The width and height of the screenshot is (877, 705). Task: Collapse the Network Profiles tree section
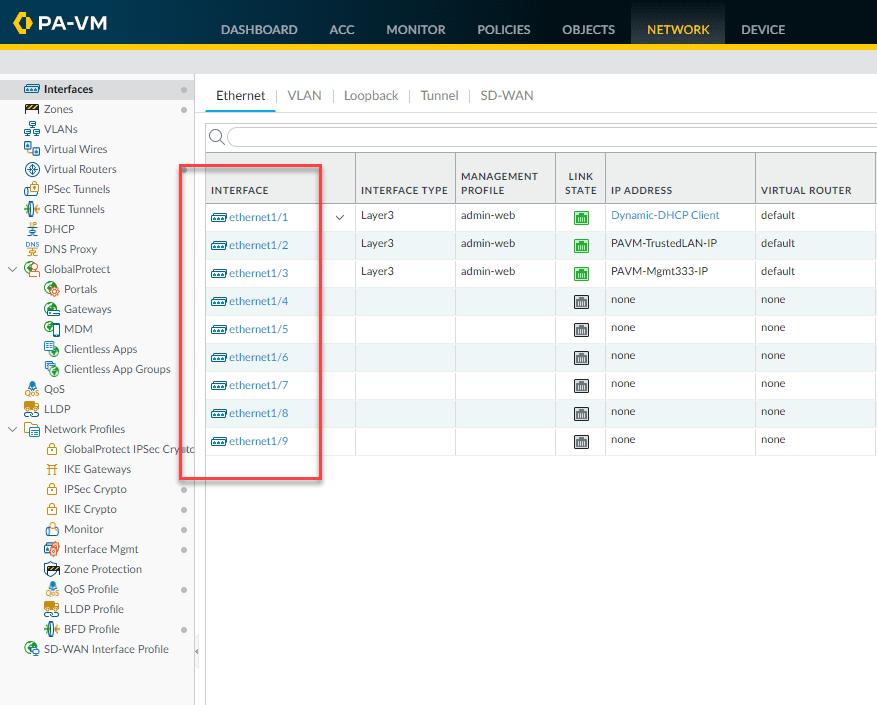coord(11,429)
